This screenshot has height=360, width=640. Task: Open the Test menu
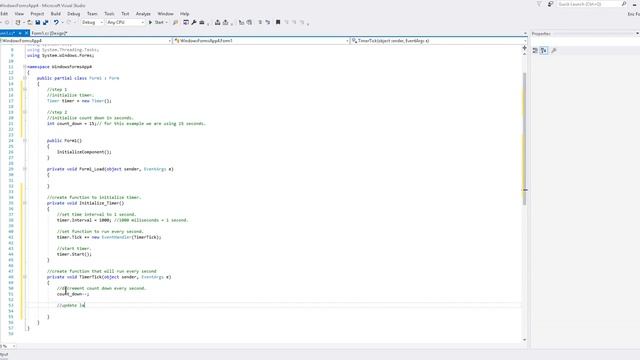pos(125,14)
